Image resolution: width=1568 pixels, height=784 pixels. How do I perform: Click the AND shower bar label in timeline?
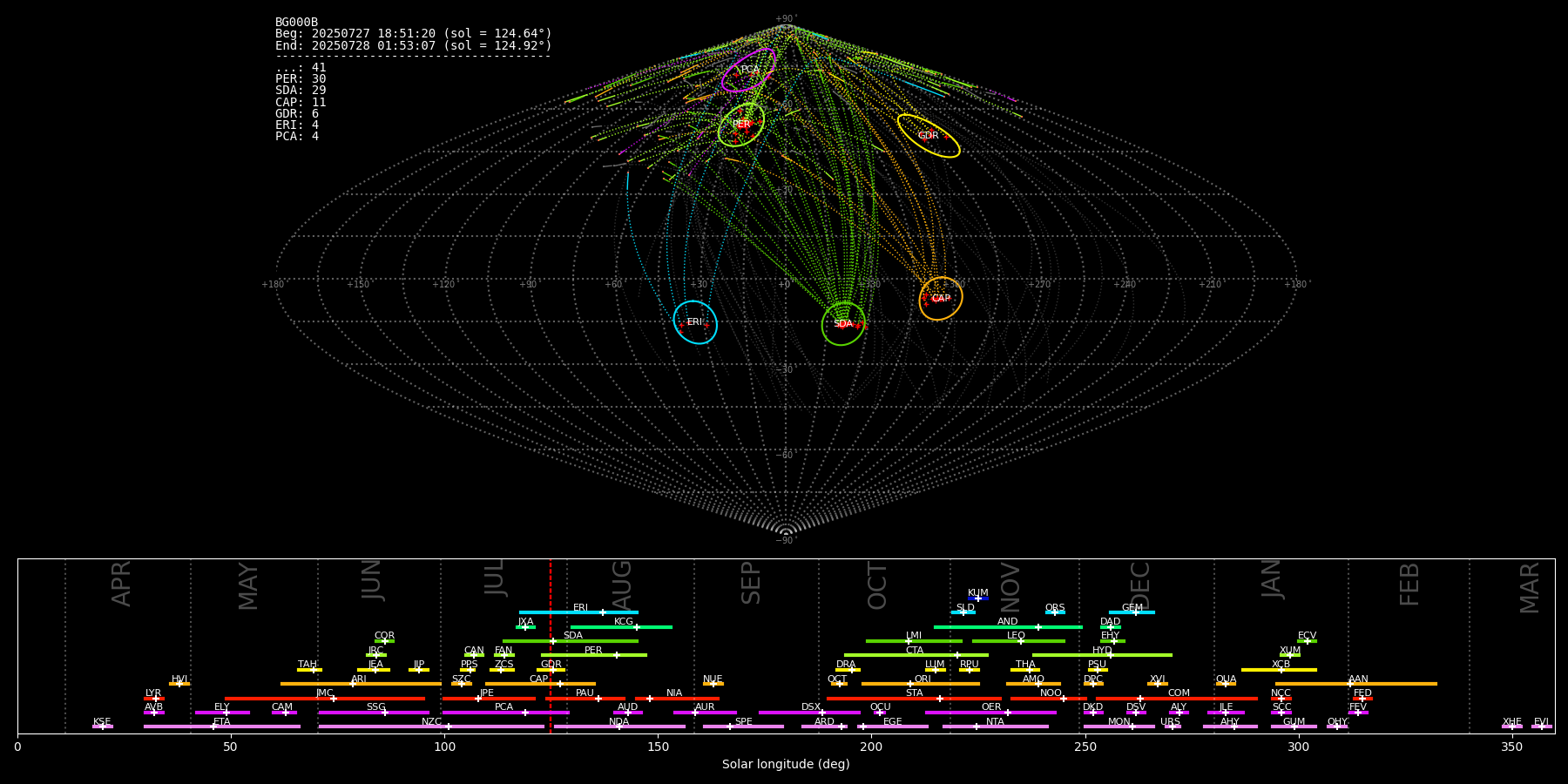pyautogui.click(x=1008, y=622)
